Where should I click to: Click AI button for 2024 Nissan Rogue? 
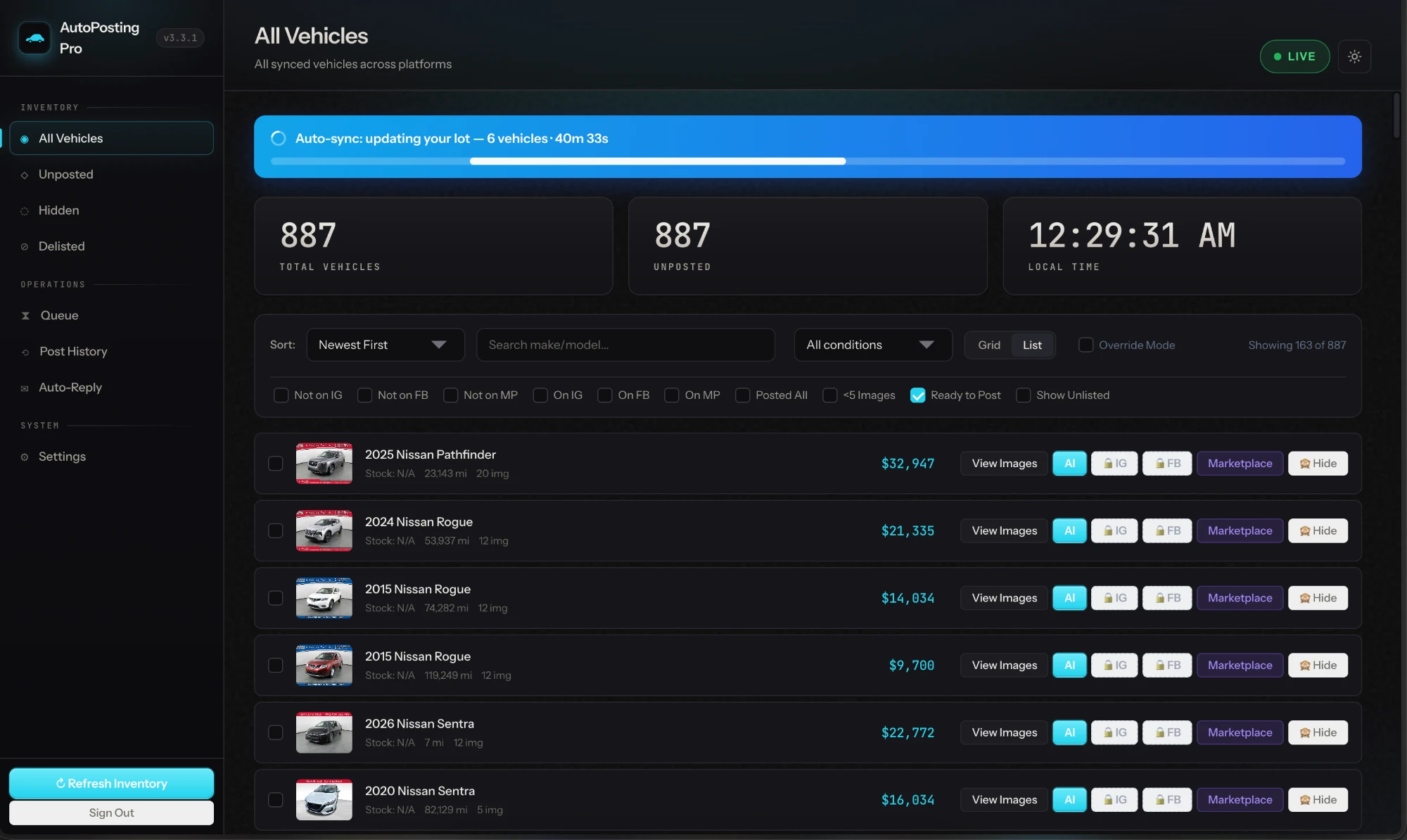1069,530
